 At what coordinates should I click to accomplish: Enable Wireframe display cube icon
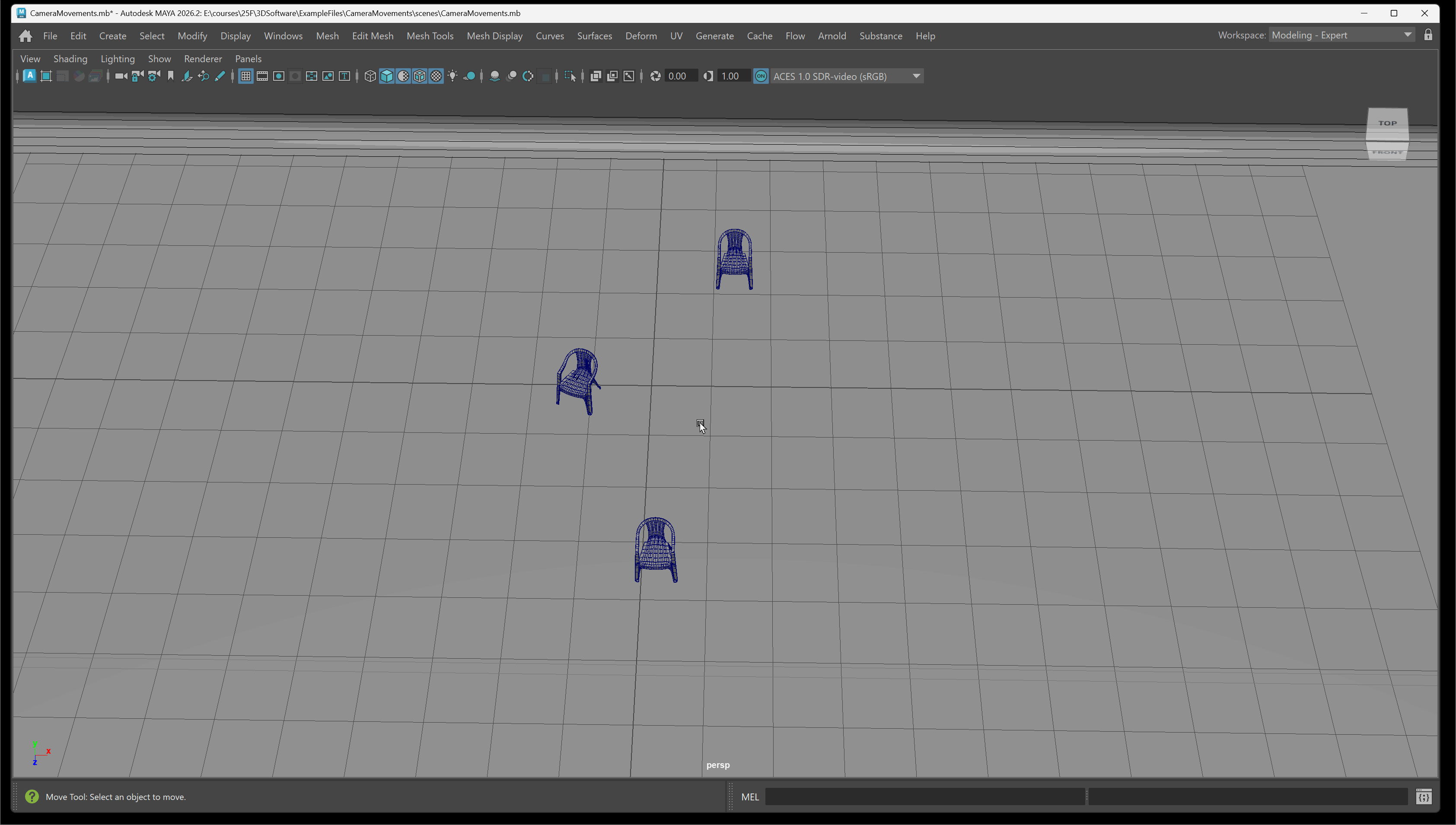pyautogui.click(x=370, y=76)
